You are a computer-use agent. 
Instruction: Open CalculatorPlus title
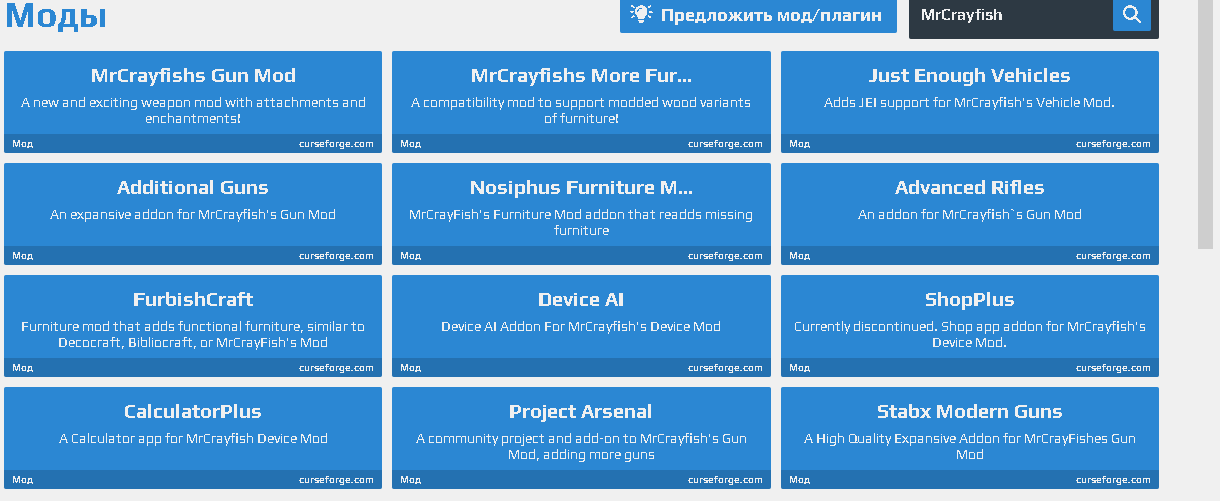click(193, 412)
